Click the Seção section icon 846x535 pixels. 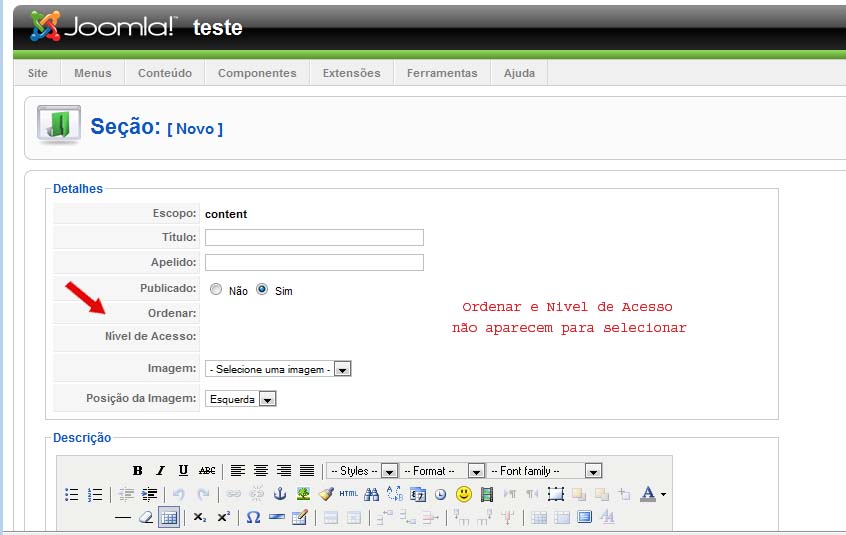59,125
